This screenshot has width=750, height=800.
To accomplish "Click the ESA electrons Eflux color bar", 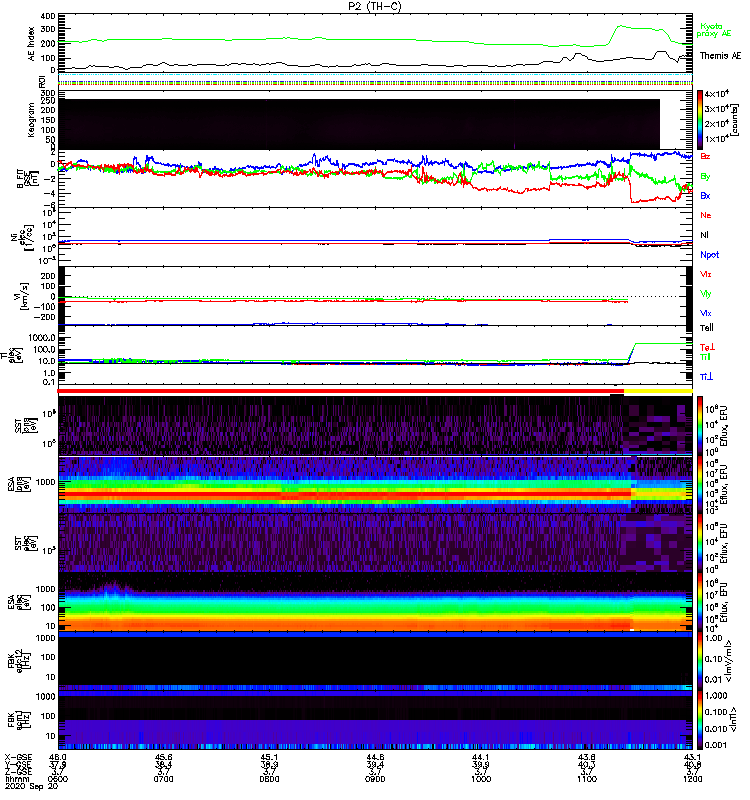I will tap(700, 602).
